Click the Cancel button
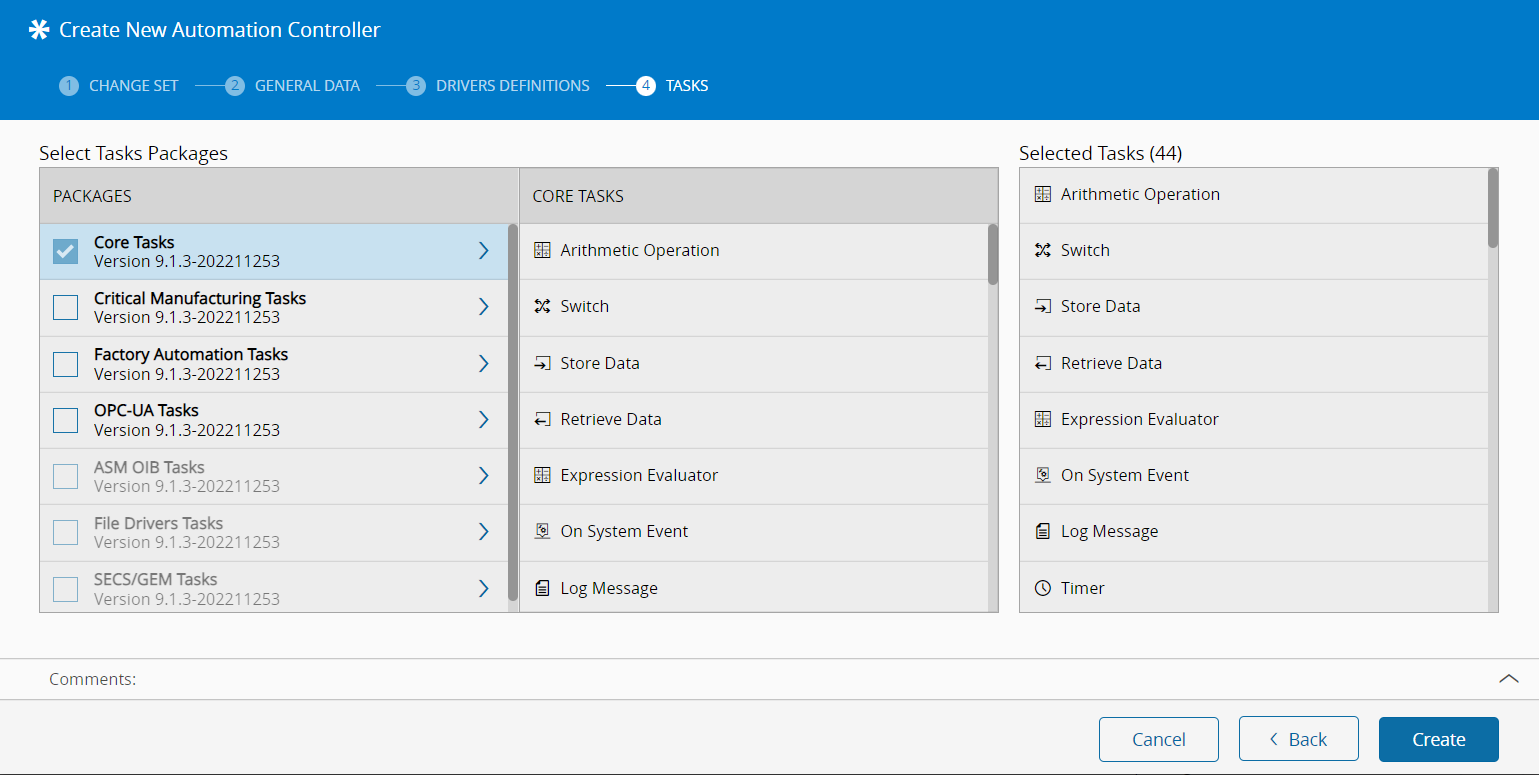The width and height of the screenshot is (1539, 775). (x=1158, y=739)
